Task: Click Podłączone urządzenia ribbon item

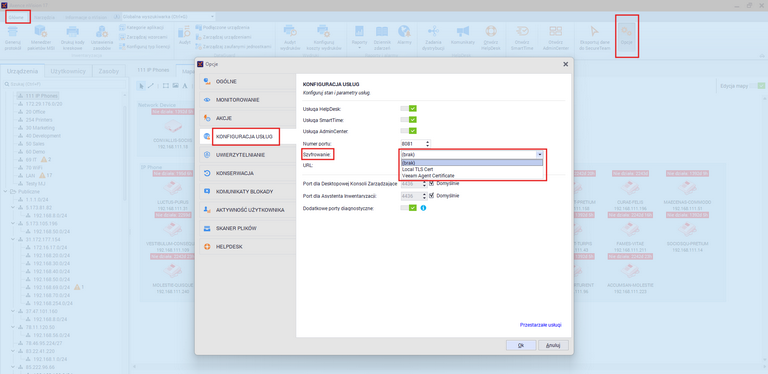Action: (222, 27)
